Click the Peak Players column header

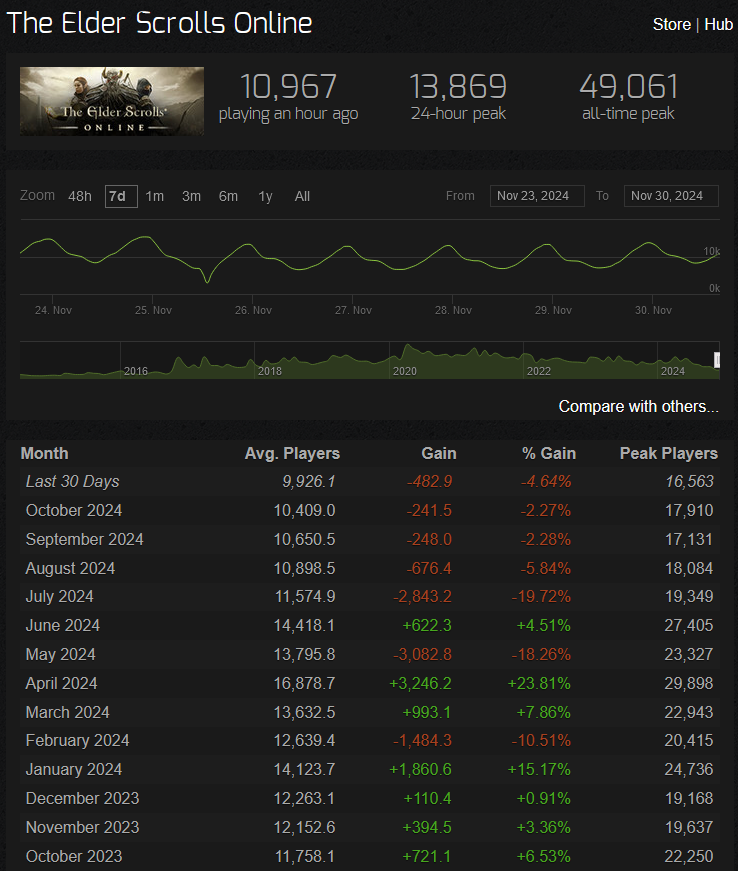tap(669, 453)
